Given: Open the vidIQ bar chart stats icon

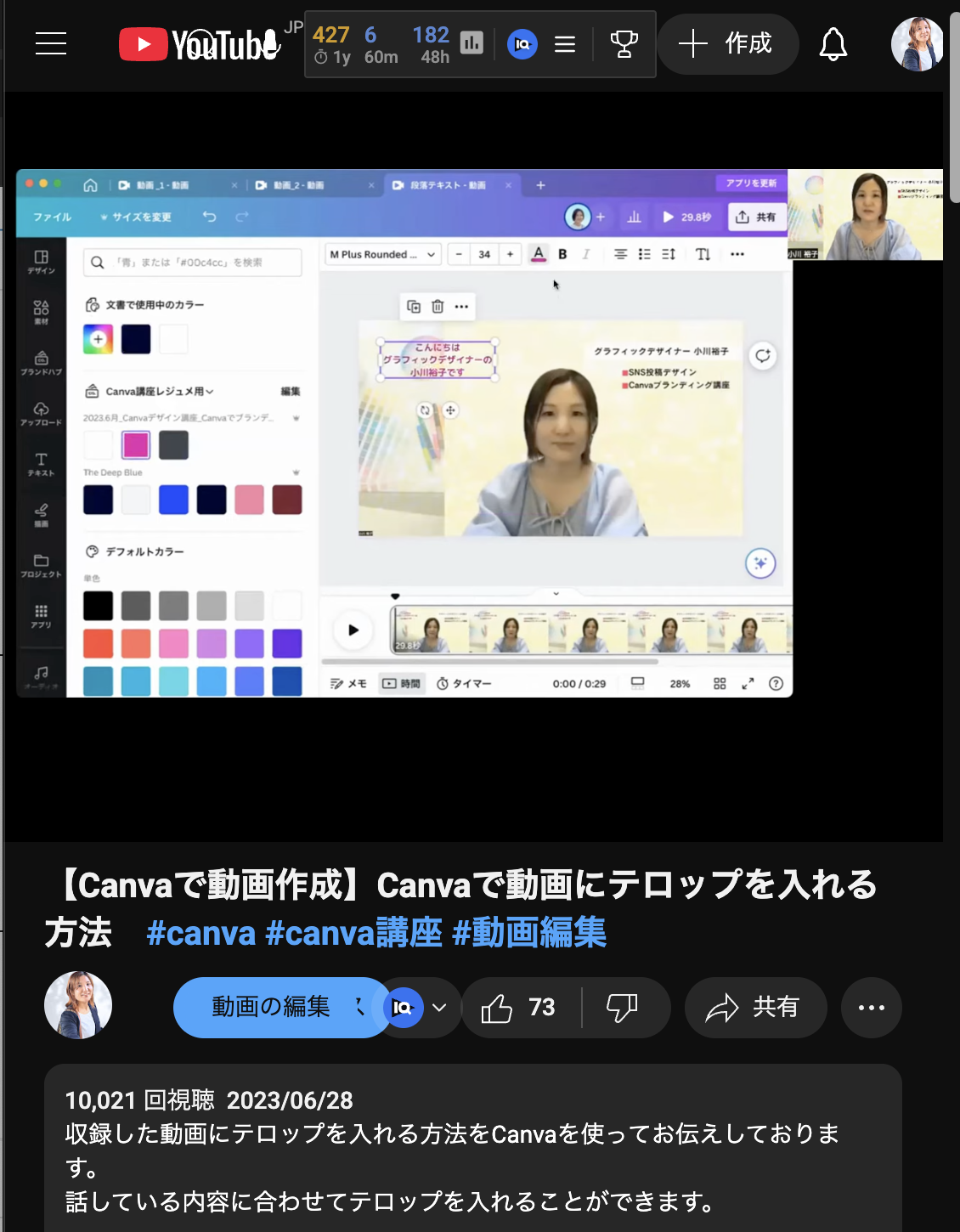Looking at the screenshot, I should pyautogui.click(x=472, y=42).
